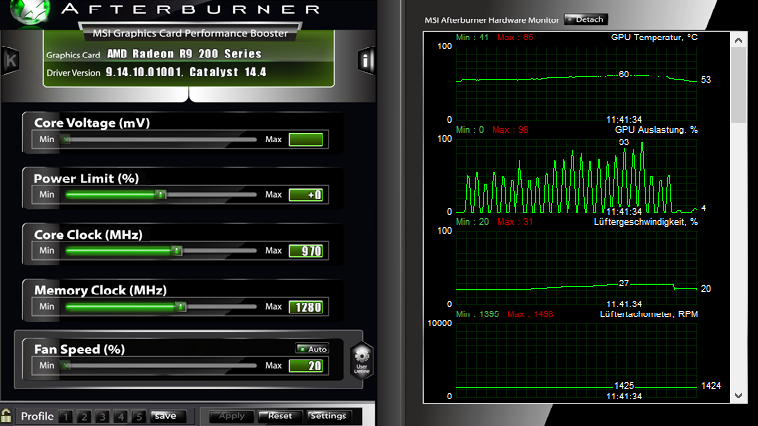
Task: Open the information i side button
Action: click(366, 61)
